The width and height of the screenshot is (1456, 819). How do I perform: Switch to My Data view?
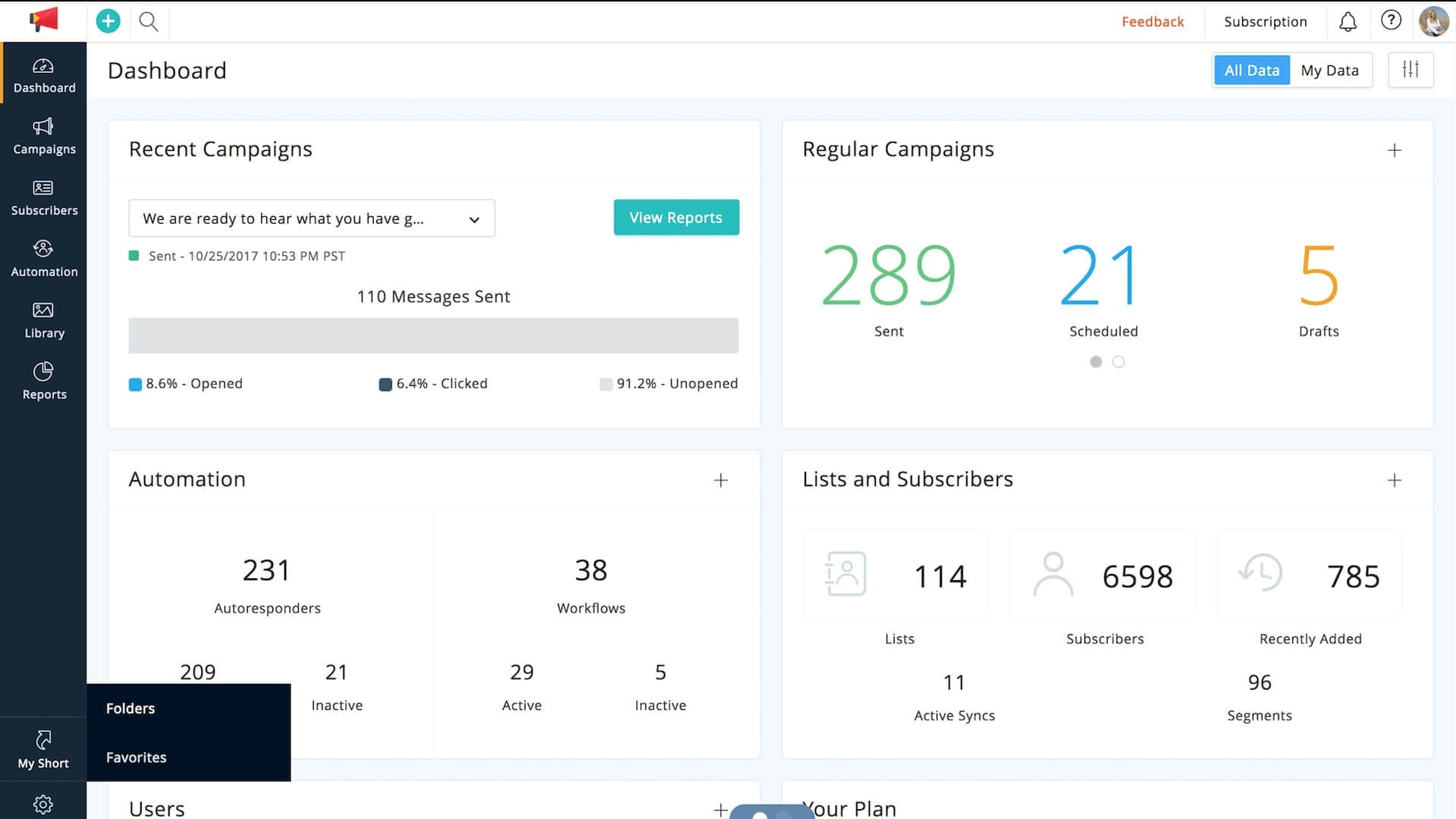point(1330,71)
